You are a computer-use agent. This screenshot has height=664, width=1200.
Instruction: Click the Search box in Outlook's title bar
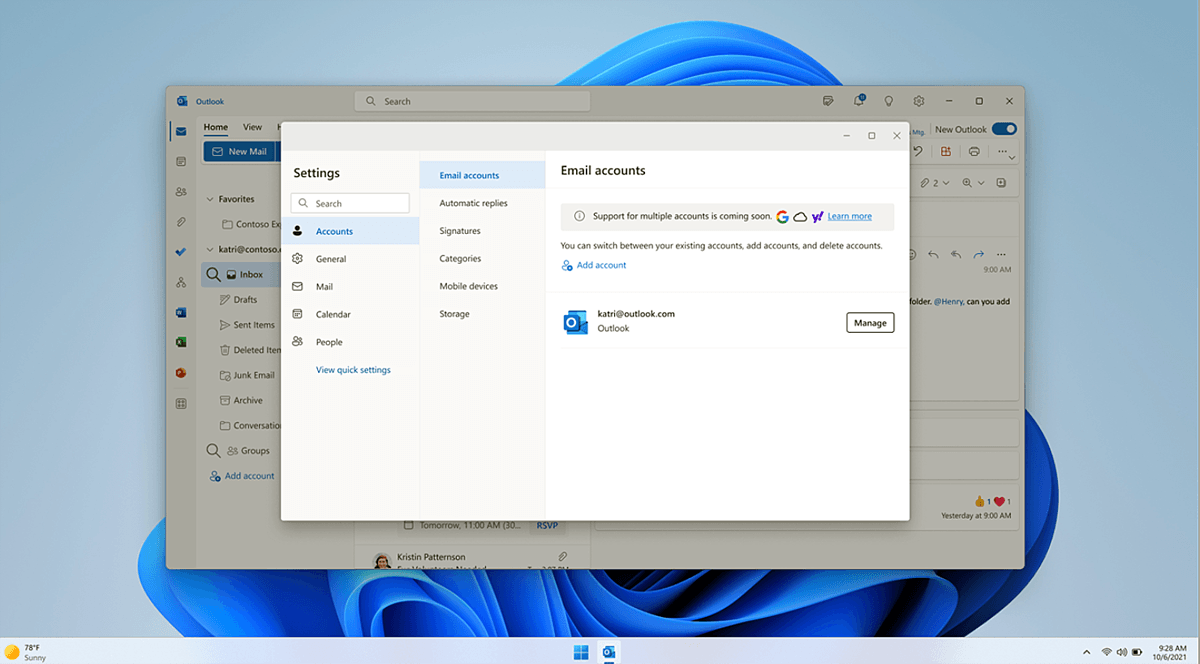click(472, 101)
